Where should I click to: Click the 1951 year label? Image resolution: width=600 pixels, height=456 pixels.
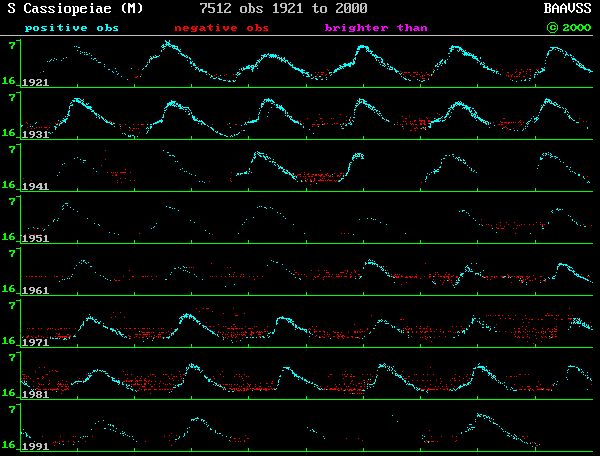coord(35,238)
